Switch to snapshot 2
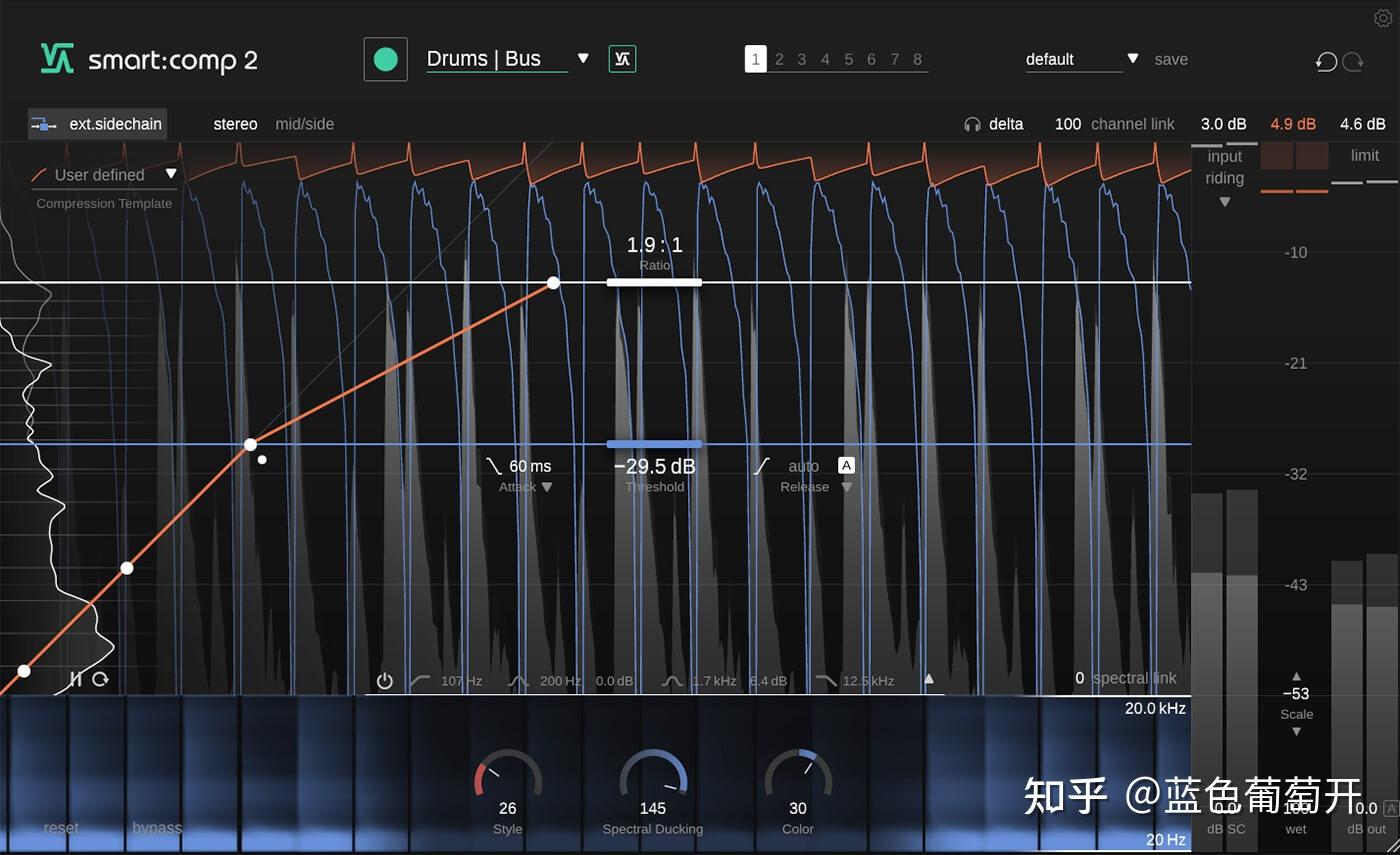1400x855 pixels. [779, 59]
